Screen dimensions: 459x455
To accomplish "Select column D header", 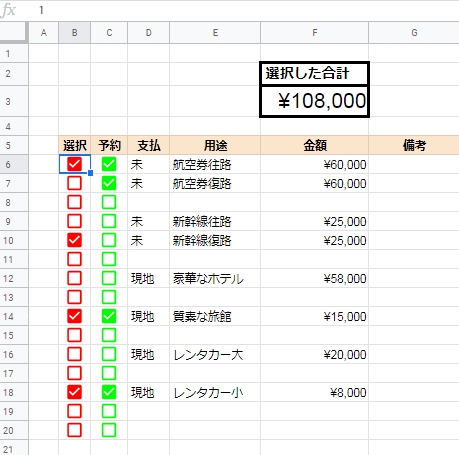I will 148,33.
